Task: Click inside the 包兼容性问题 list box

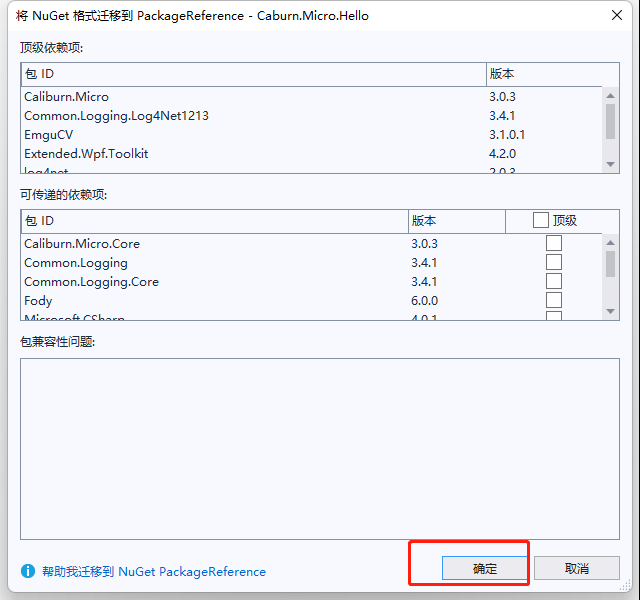Action: [x=320, y=449]
